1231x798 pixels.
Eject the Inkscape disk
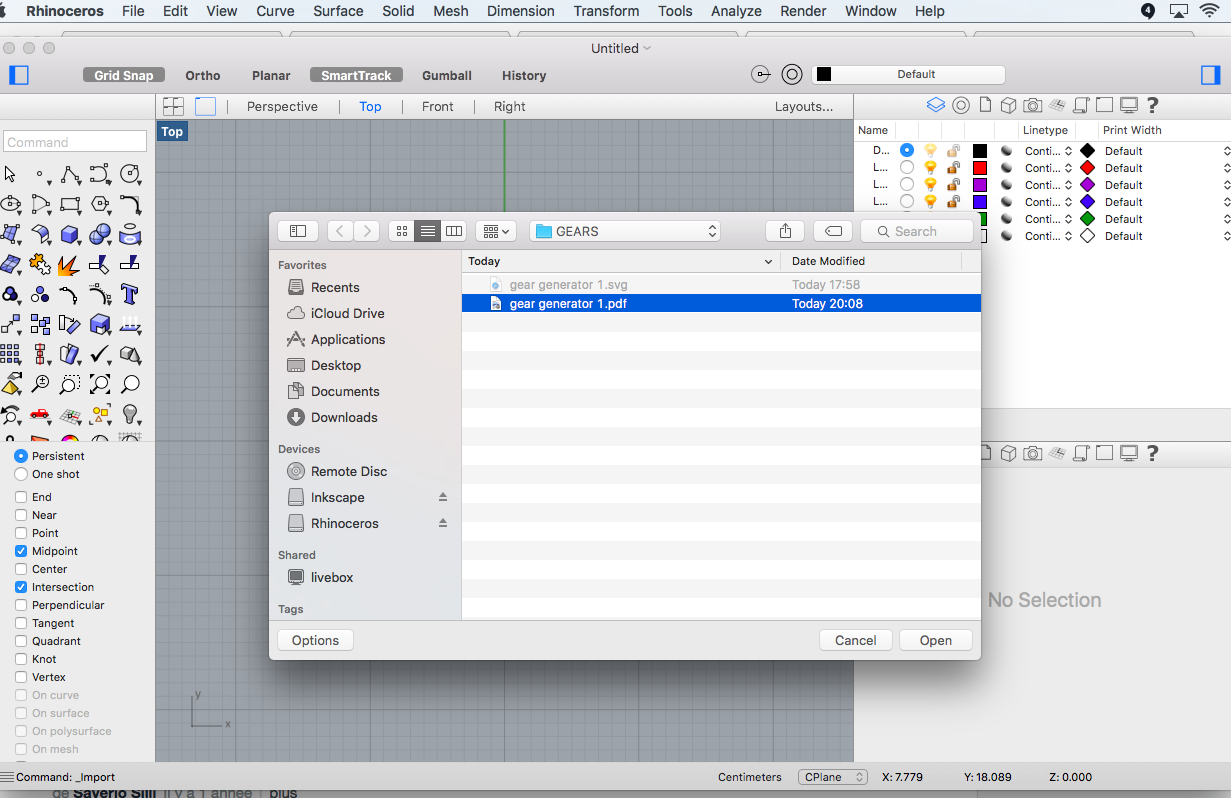443,497
